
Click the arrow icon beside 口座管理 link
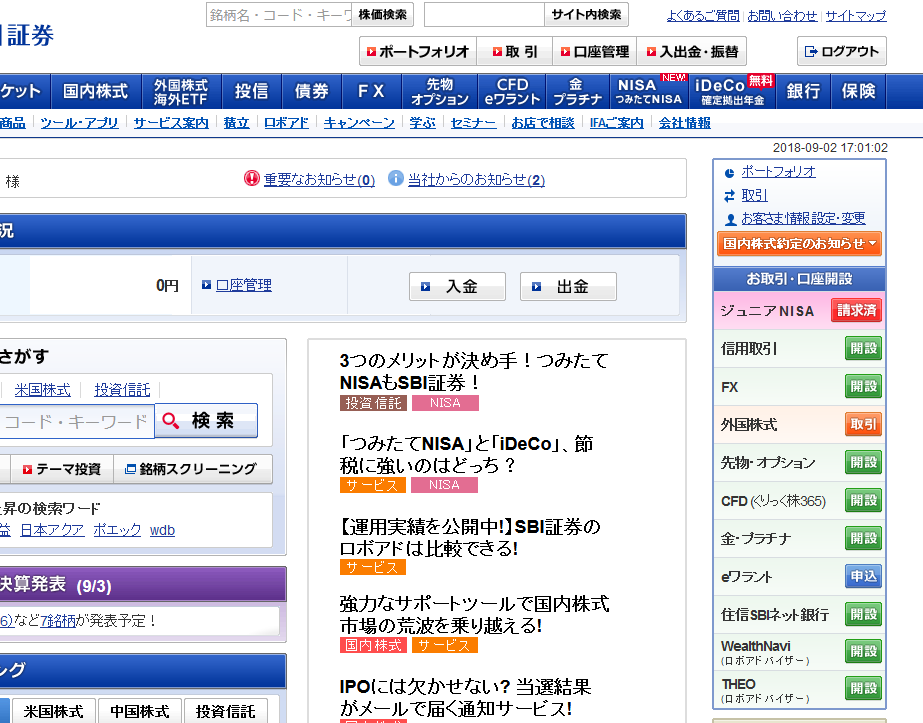tap(206, 285)
